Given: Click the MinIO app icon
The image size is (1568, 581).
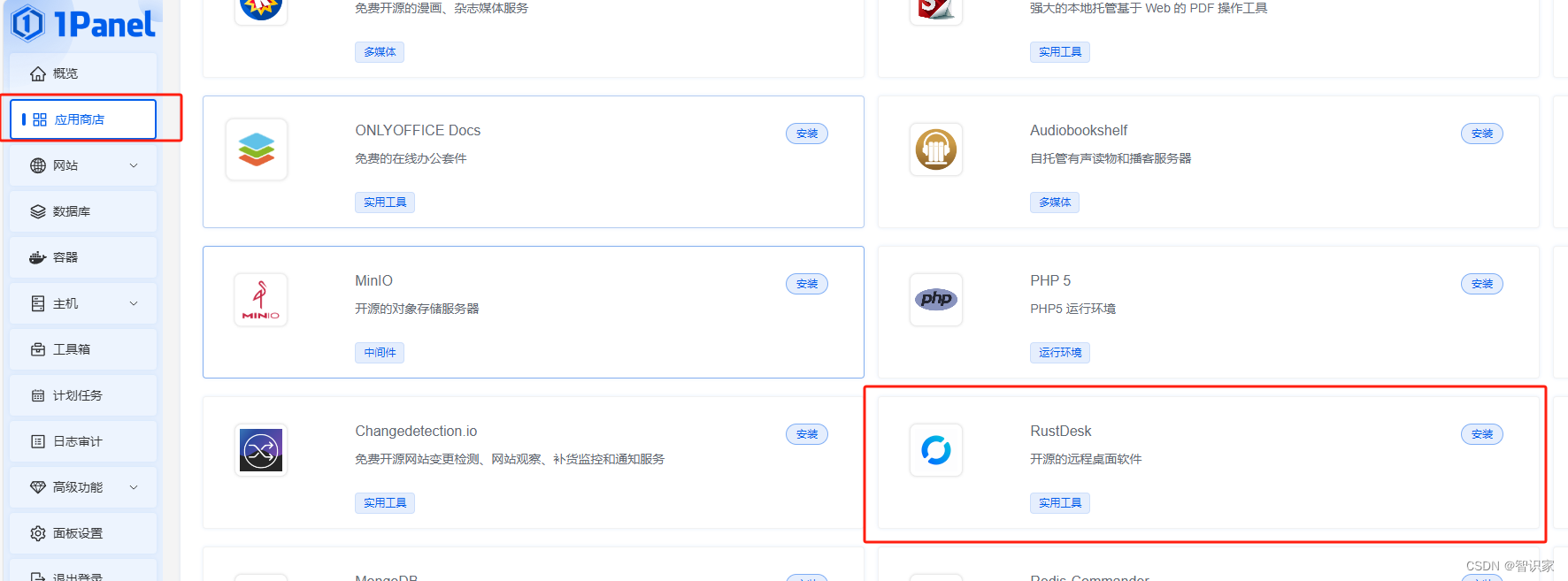Looking at the screenshot, I should 261,300.
